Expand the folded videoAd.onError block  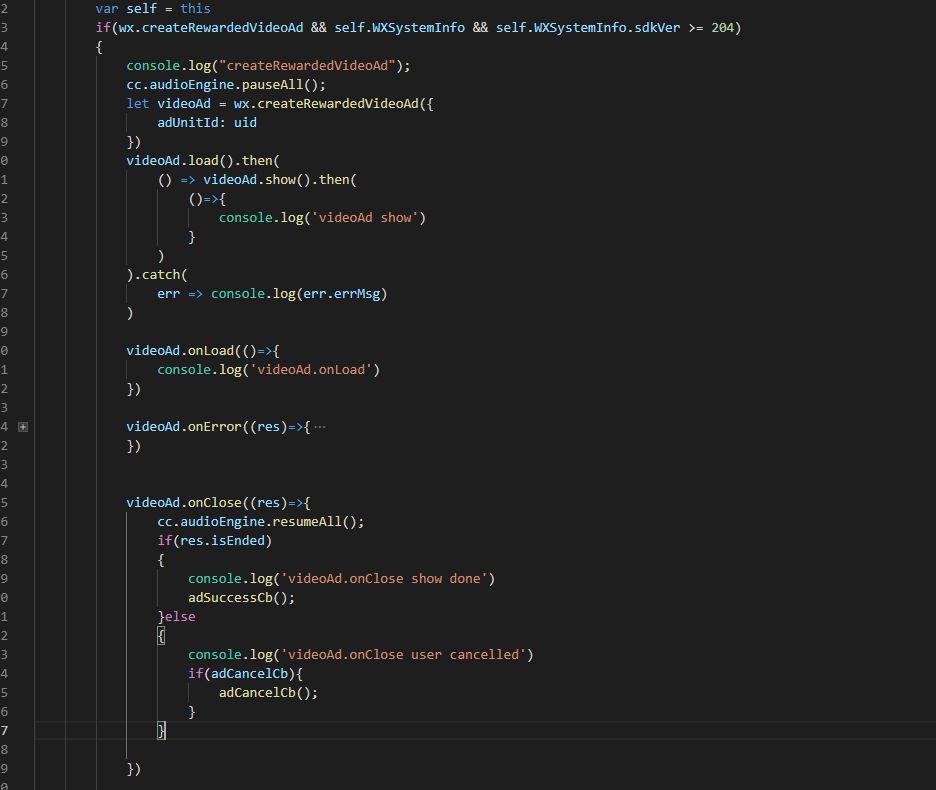(x=23, y=427)
